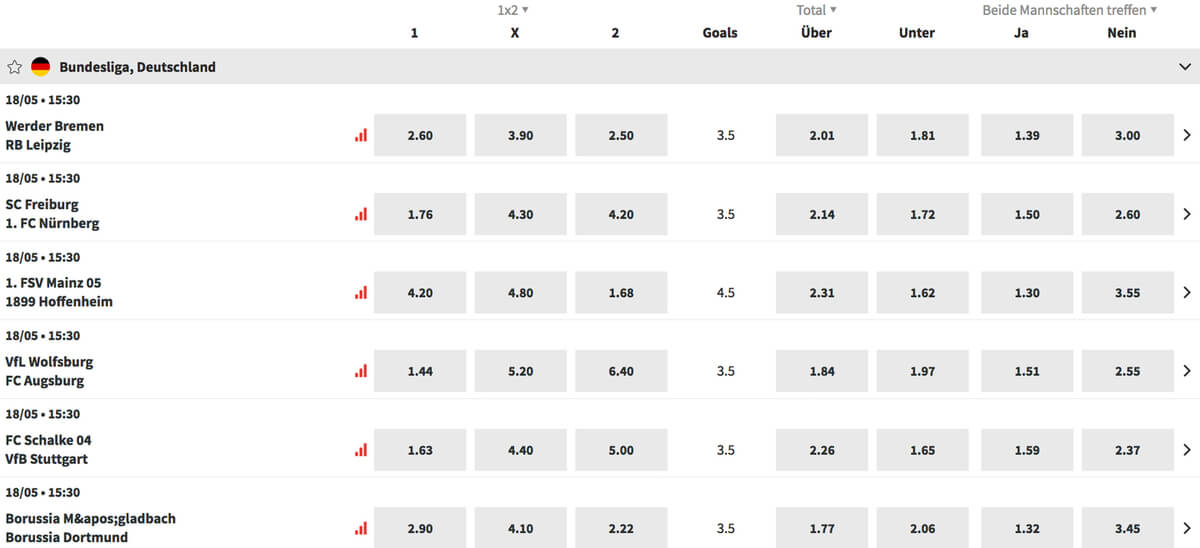This screenshot has height=548, width=1200.
Task: Select home win odds 2.60 for Bremen
Action: point(420,135)
